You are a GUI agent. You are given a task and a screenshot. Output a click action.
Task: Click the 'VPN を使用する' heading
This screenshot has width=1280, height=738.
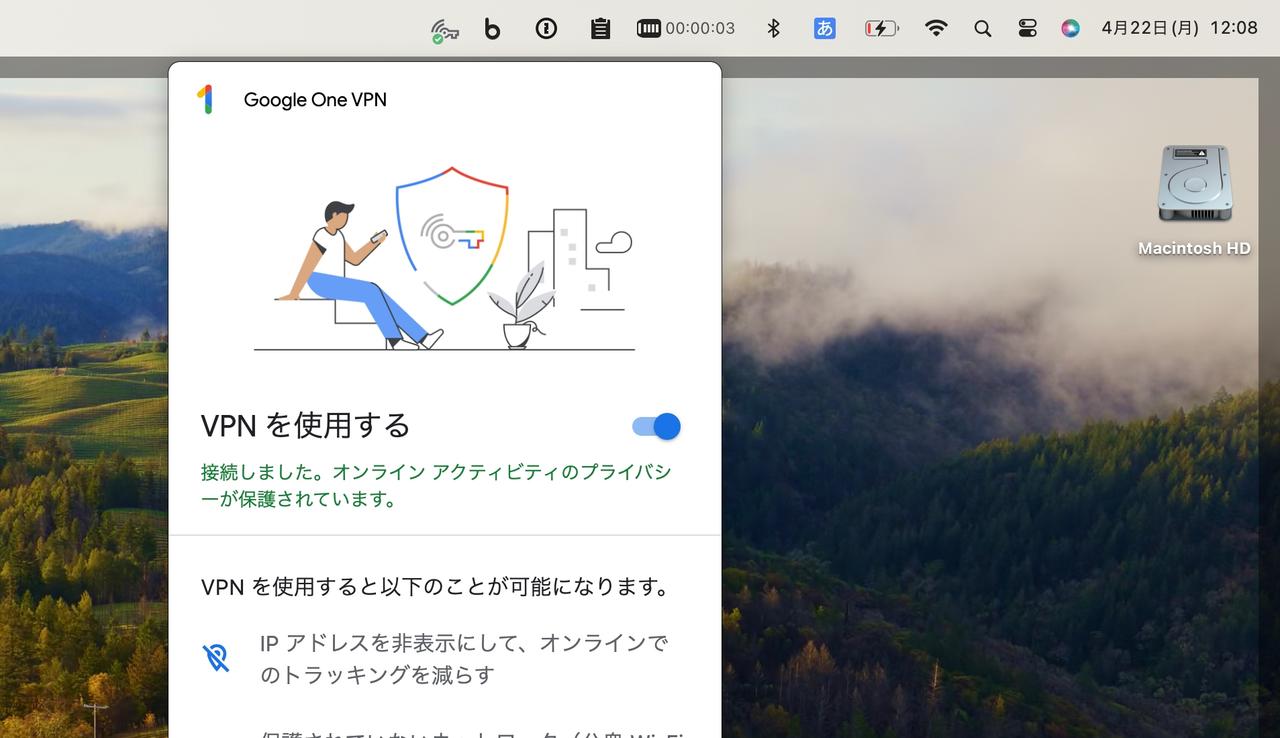coord(306,426)
